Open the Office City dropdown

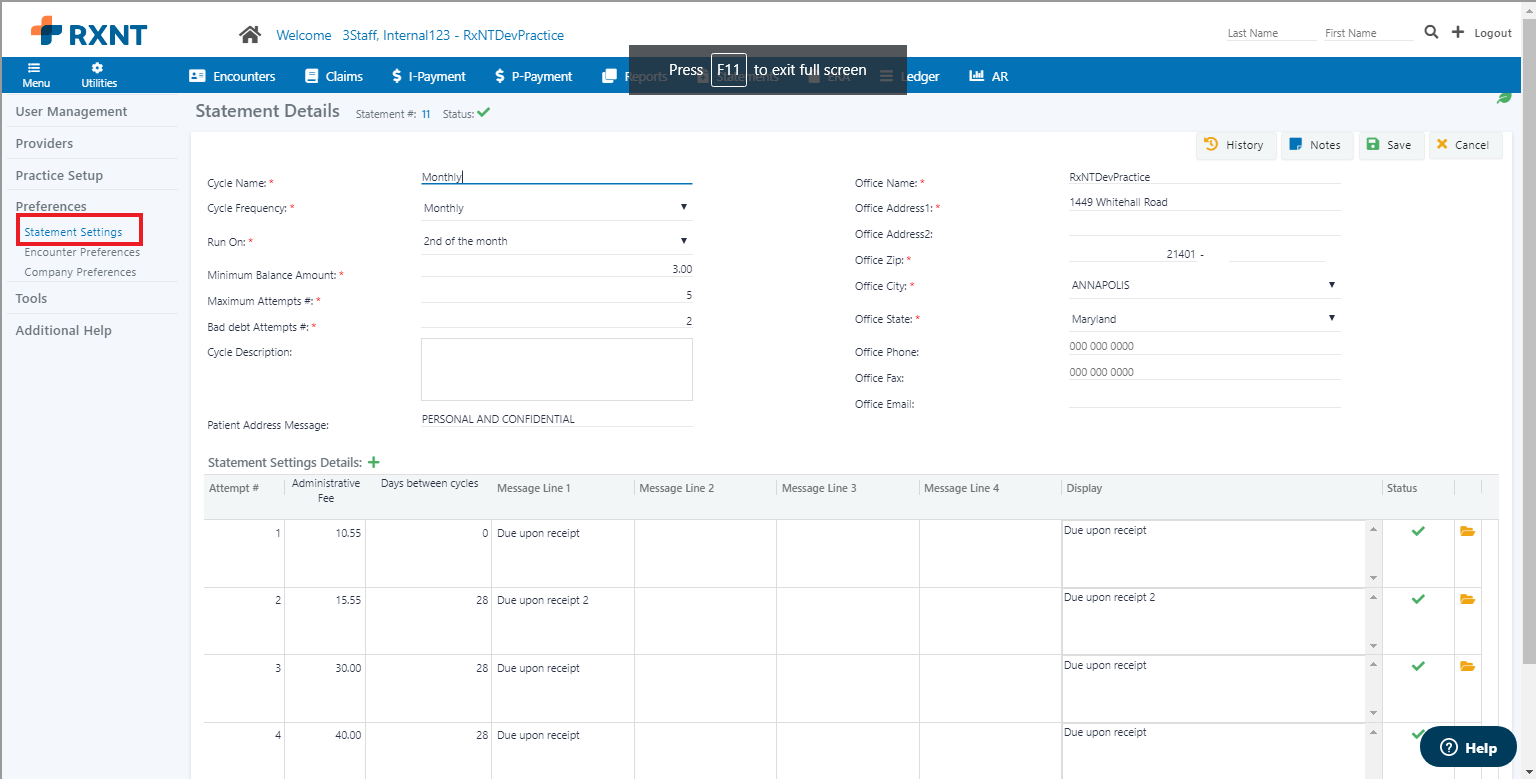[x=1205, y=285]
